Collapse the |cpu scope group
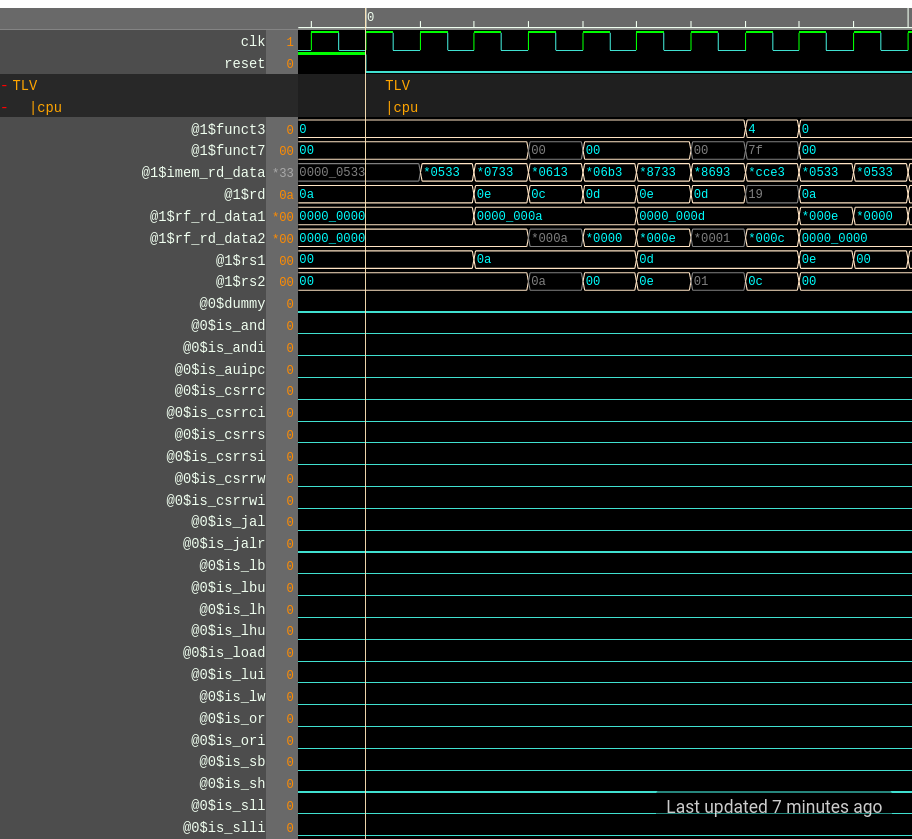 (x=5, y=108)
